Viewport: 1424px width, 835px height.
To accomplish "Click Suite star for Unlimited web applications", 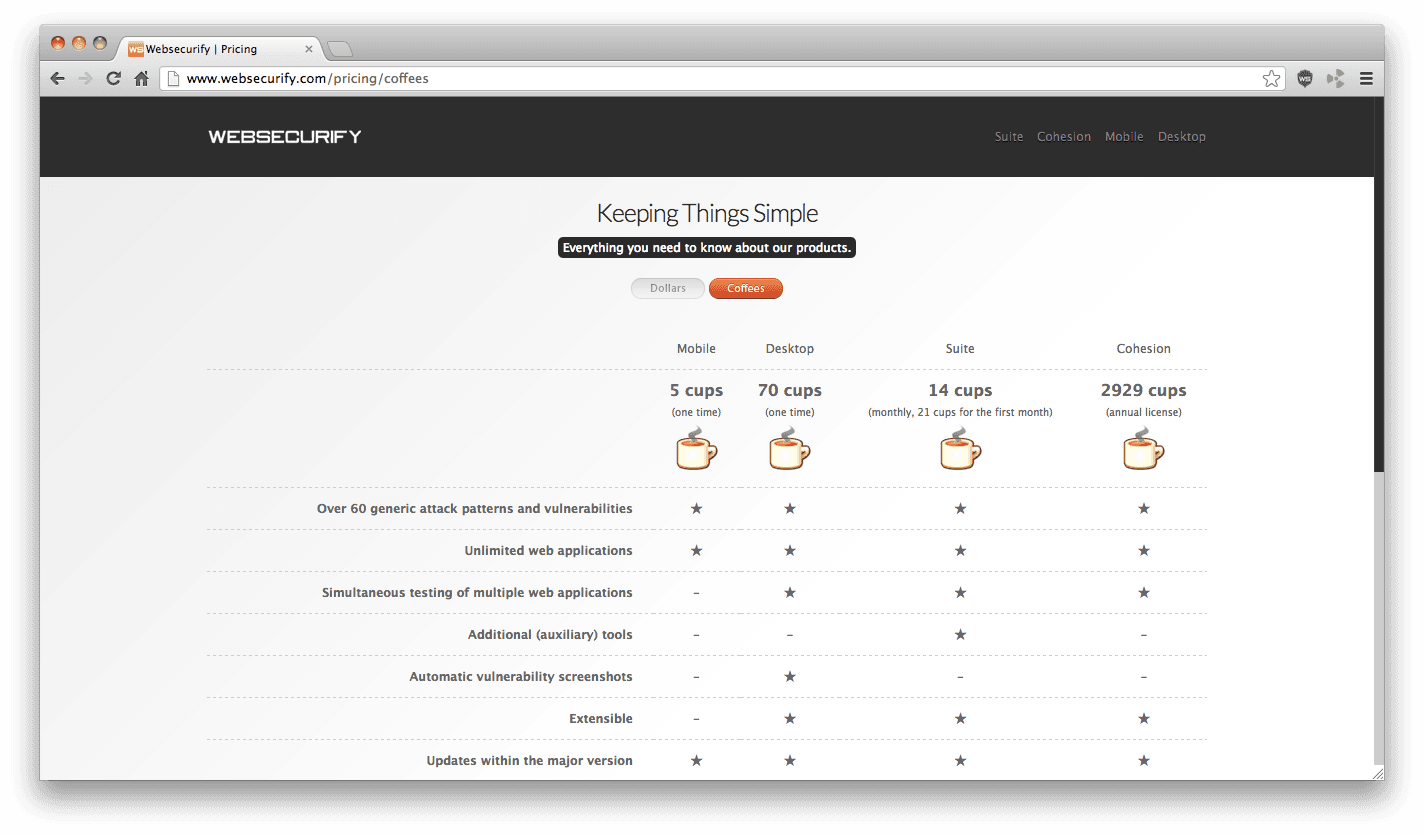I will tap(960, 551).
